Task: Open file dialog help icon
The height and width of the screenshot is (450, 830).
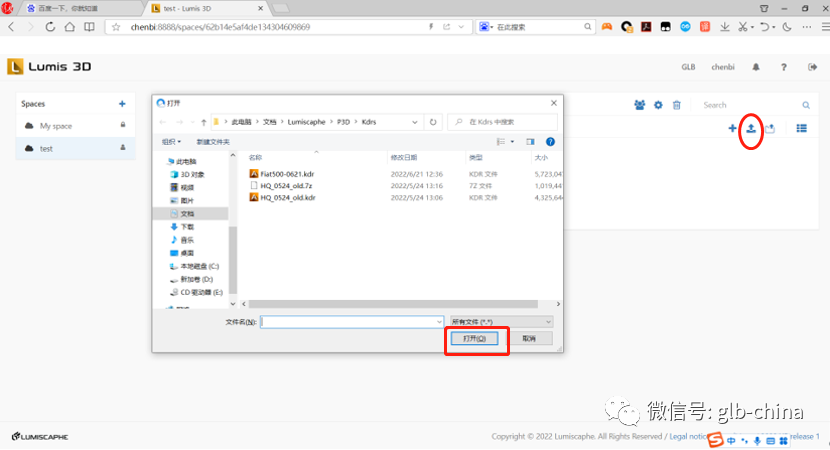Action: (x=551, y=142)
